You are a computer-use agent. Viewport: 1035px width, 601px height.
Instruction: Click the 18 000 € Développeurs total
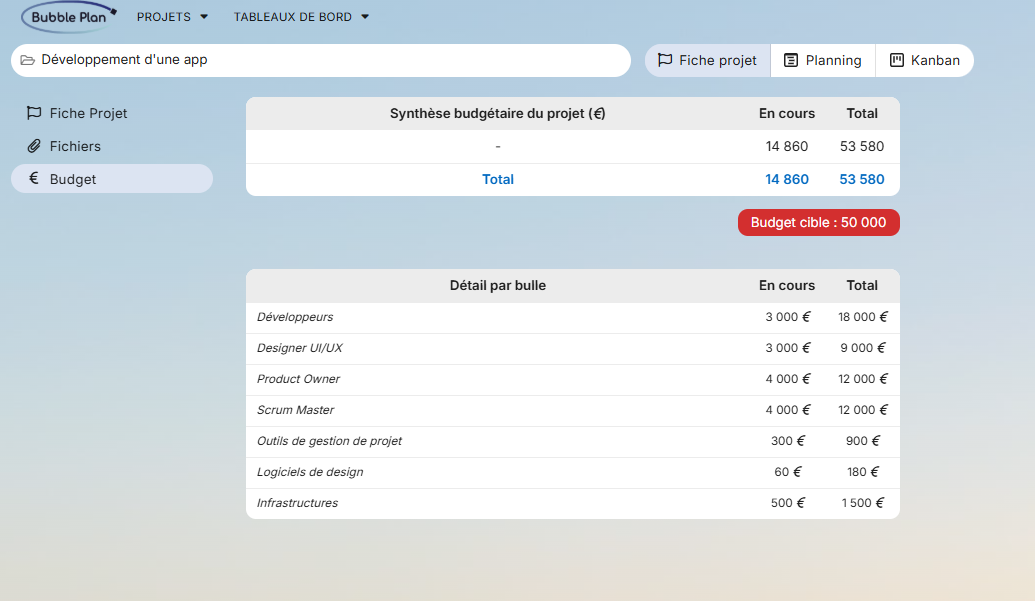[x=863, y=317]
